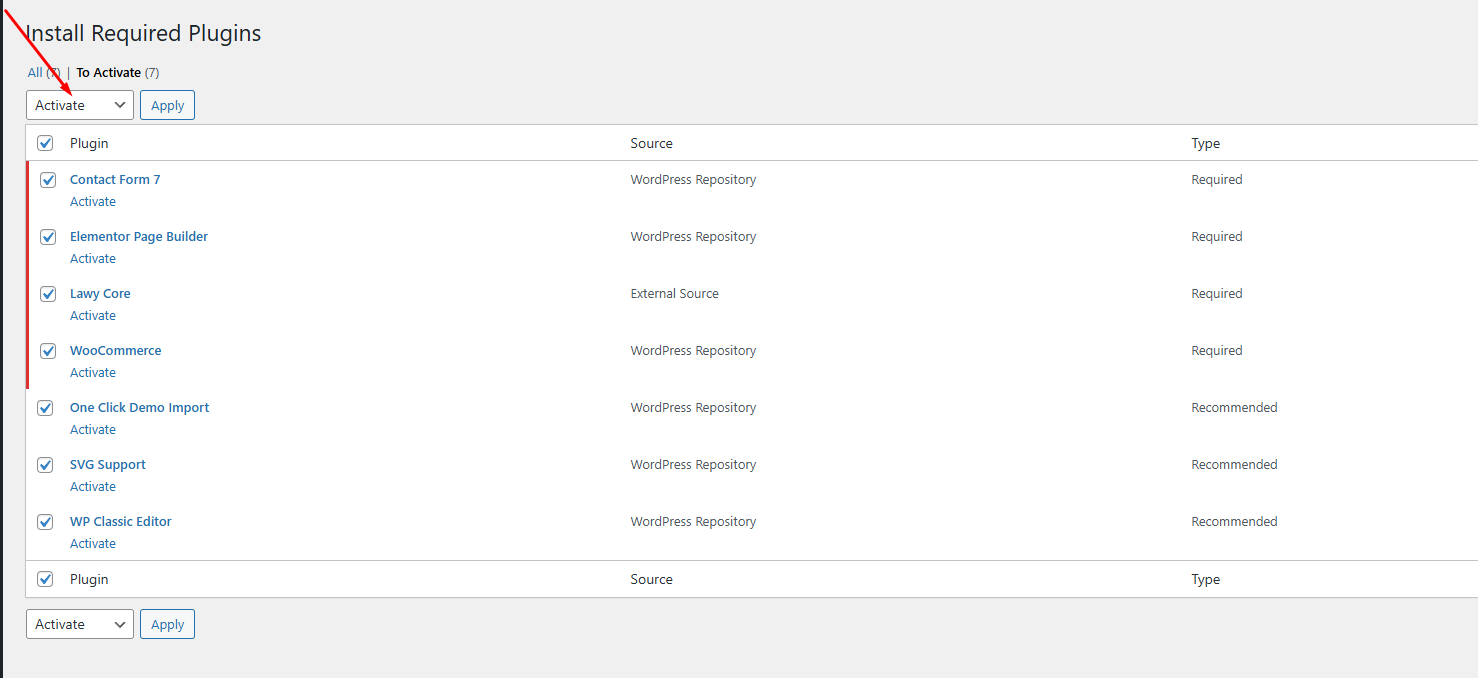This screenshot has height=678, width=1478.
Task: Click Recommended type in SVG Support row
Action: coord(1235,465)
